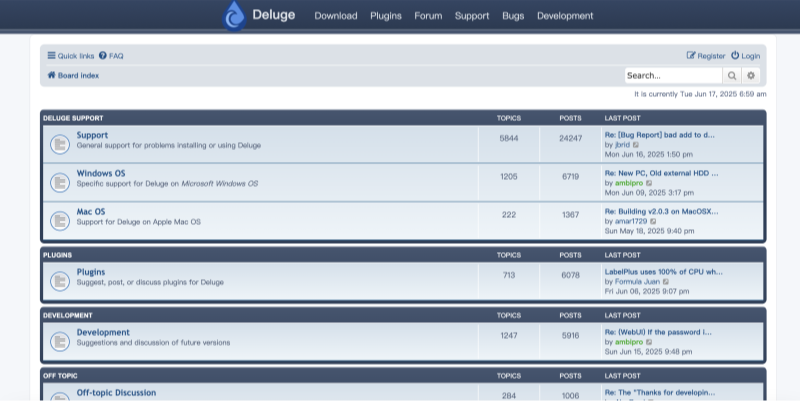Open the Quick links menu
The height and width of the screenshot is (401, 800).
(x=71, y=56)
